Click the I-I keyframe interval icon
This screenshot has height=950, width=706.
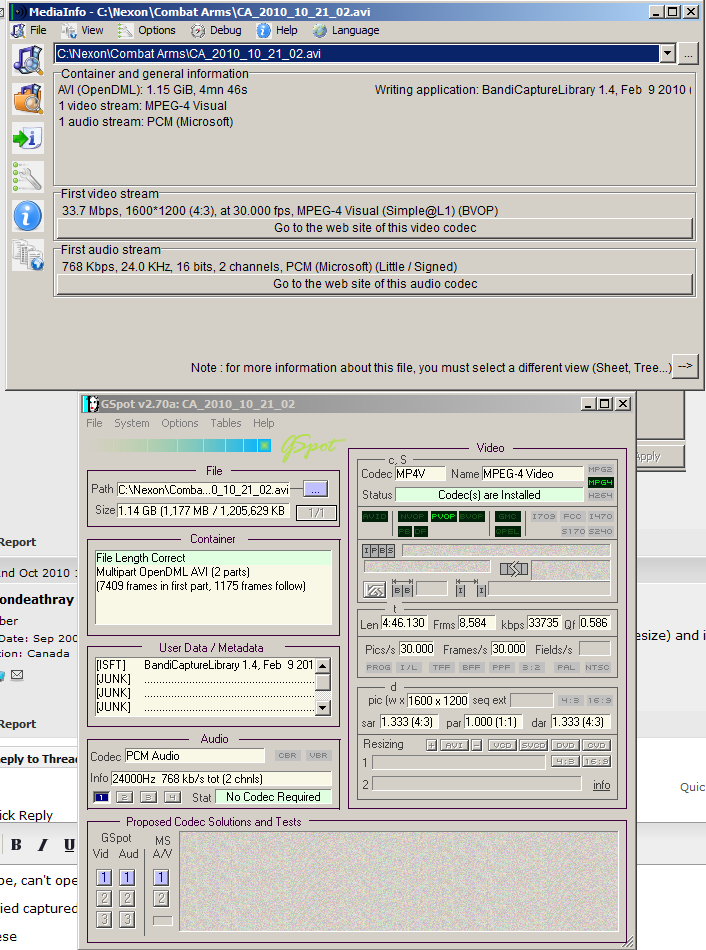[471, 589]
